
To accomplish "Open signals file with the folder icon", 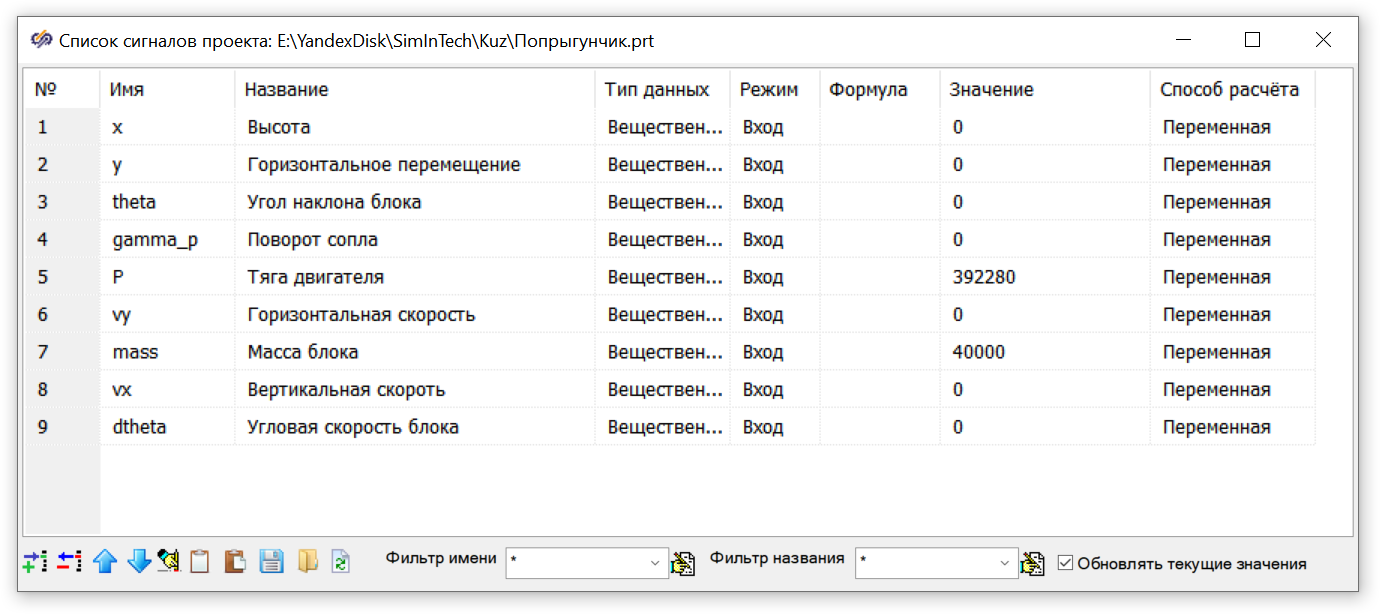I will click(307, 562).
